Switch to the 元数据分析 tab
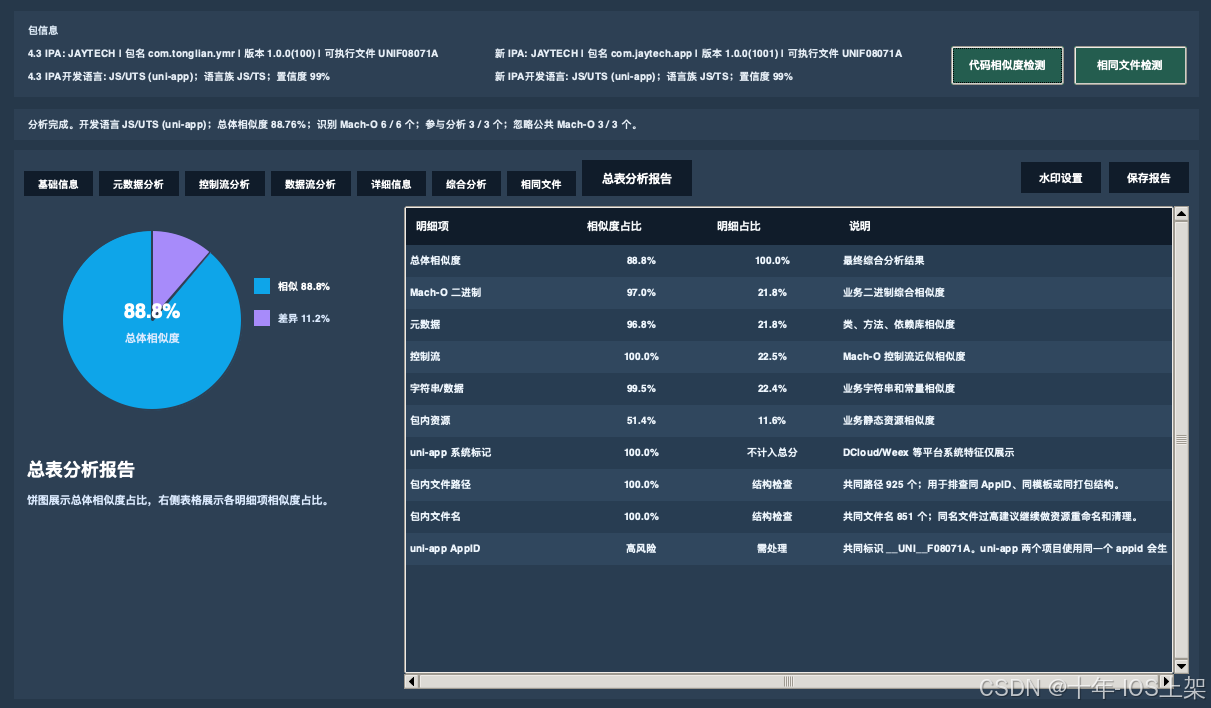Screen dimensions: 1211x708 point(138,184)
